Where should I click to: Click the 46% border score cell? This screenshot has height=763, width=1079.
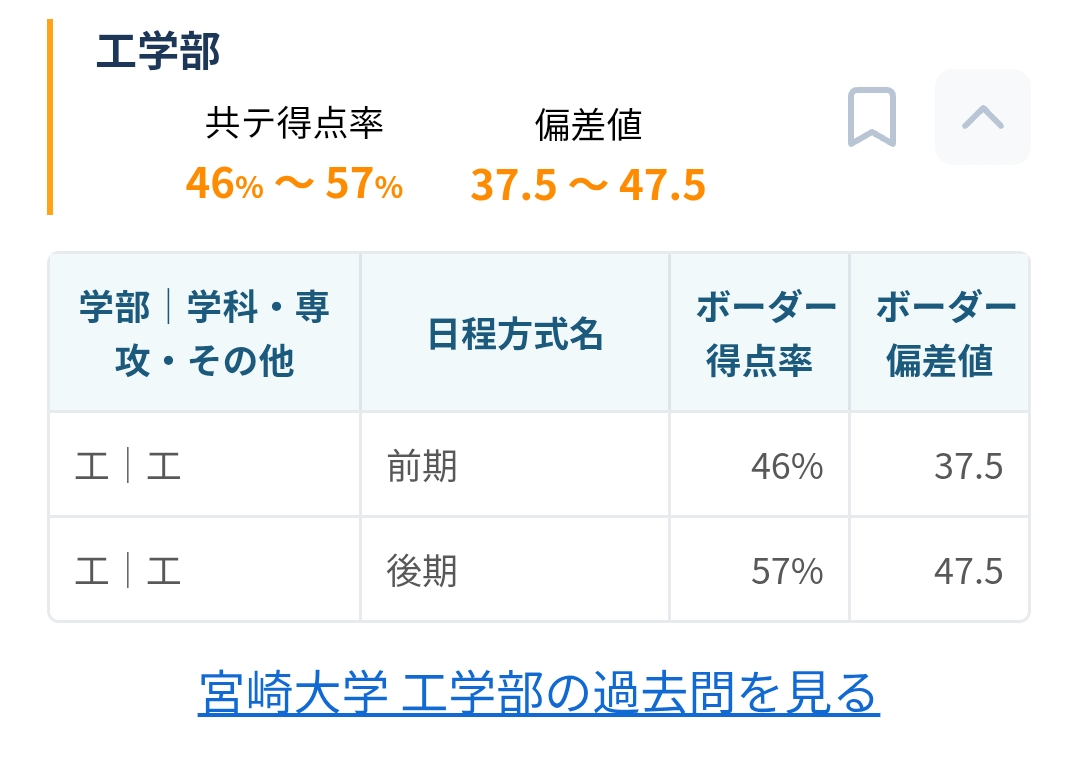pos(760,465)
